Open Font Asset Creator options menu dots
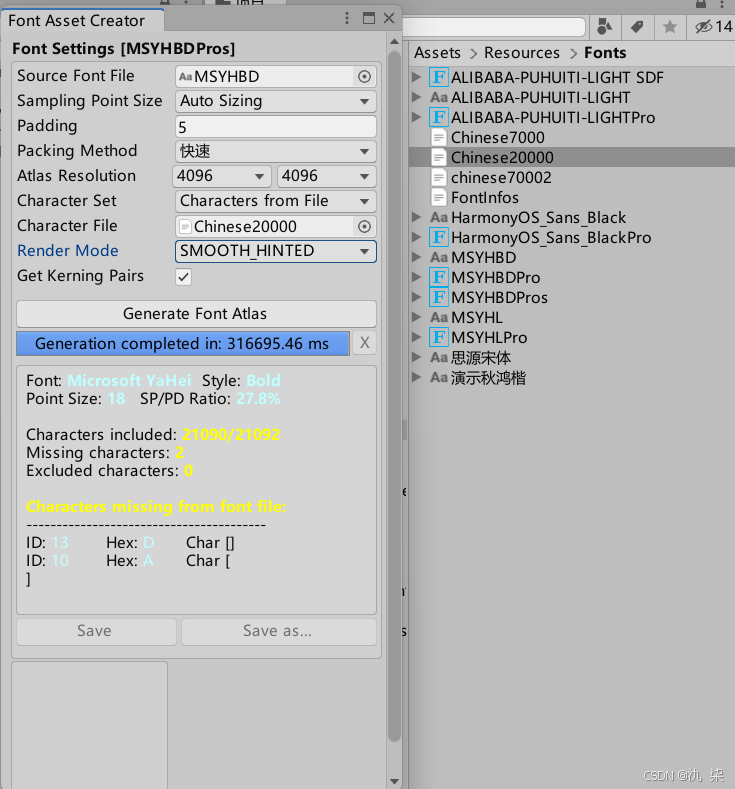Viewport: 735px width, 789px height. point(347,19)
